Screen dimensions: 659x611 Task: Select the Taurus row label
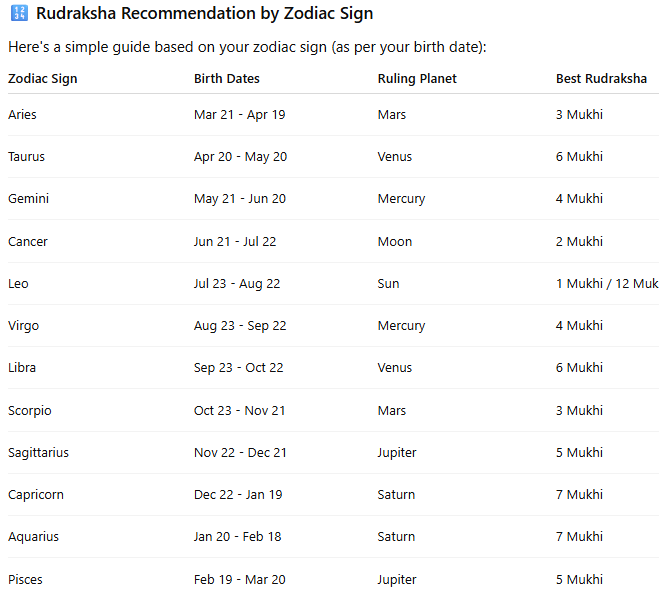[26, 157]
